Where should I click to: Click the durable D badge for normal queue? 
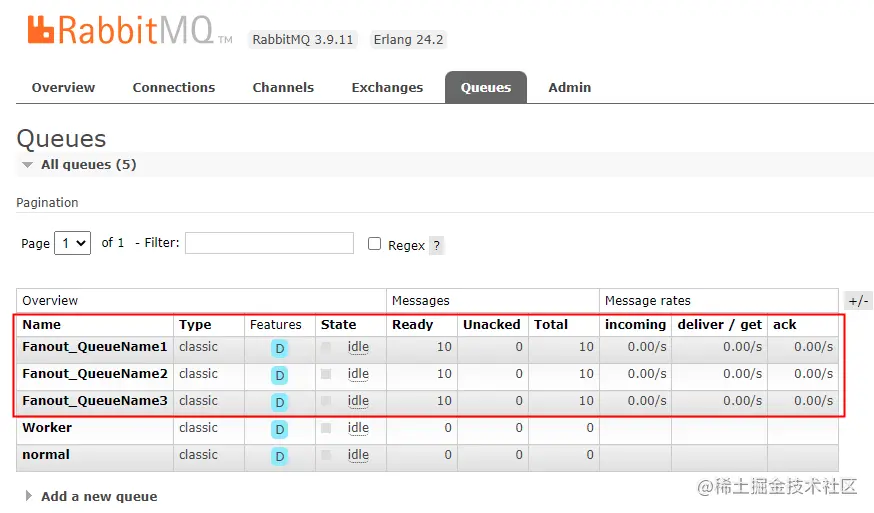[279, 456]
